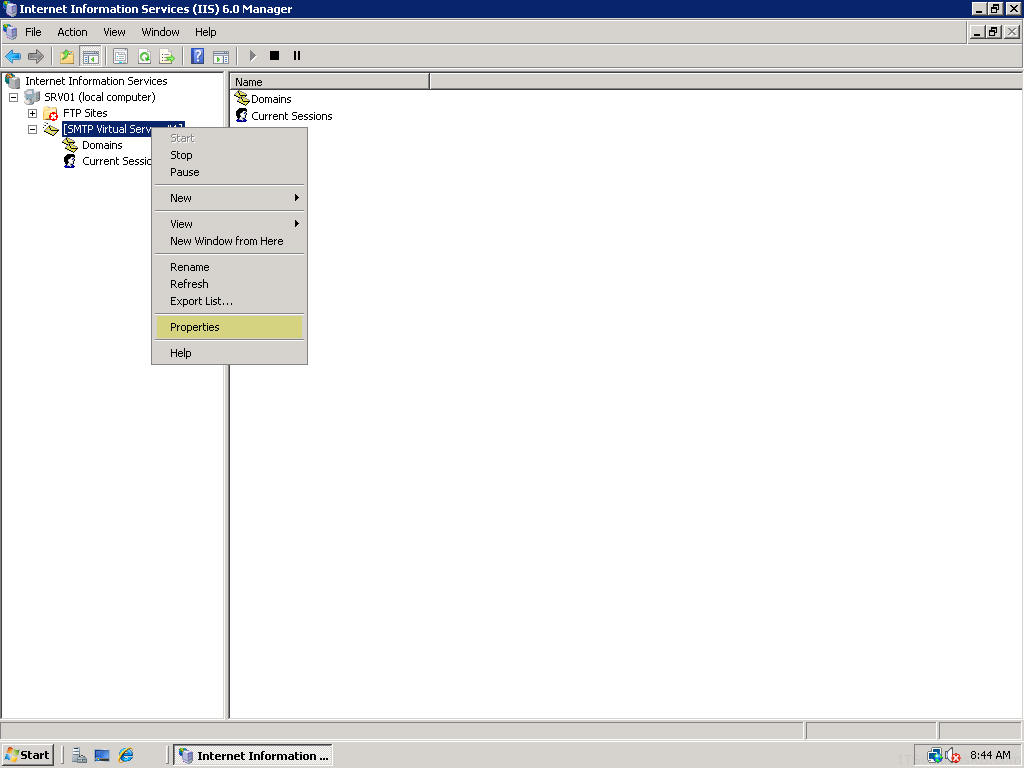The height and width of the screenshot is (768, 1024).
Task: Click the Windows Start button
Action: 27,756
